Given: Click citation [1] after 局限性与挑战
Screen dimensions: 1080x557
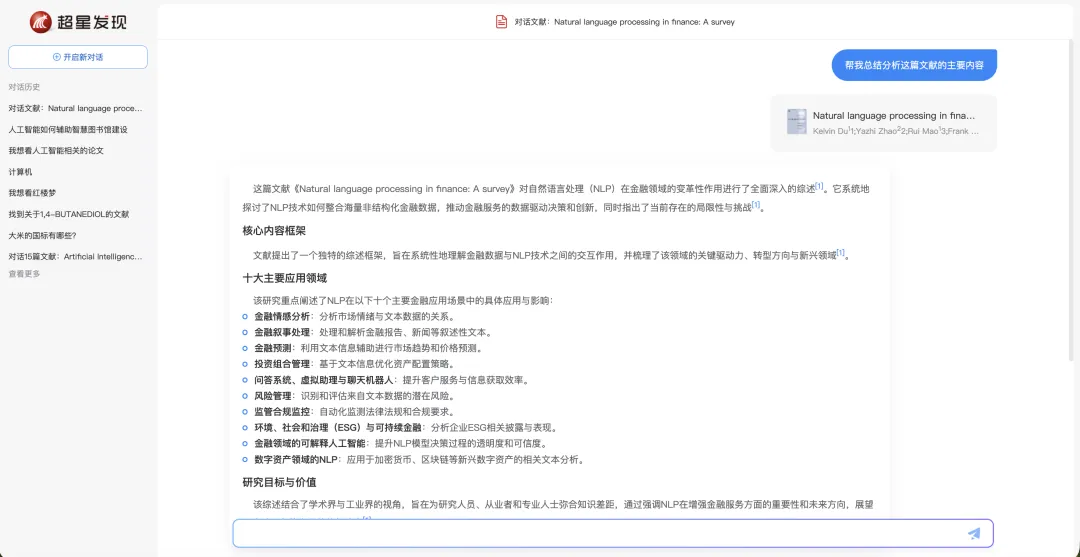Looking at the screenshot, I should coord(756,204).
